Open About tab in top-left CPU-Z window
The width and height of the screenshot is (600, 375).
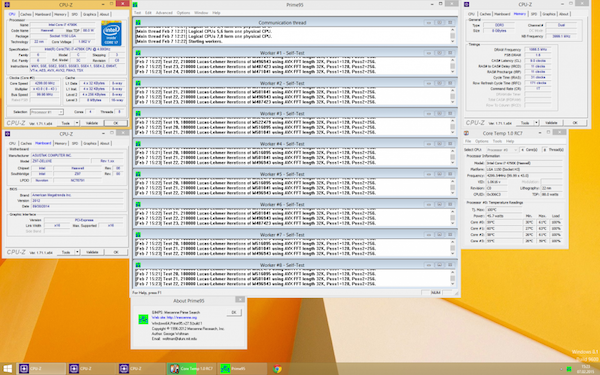[104, 14]
